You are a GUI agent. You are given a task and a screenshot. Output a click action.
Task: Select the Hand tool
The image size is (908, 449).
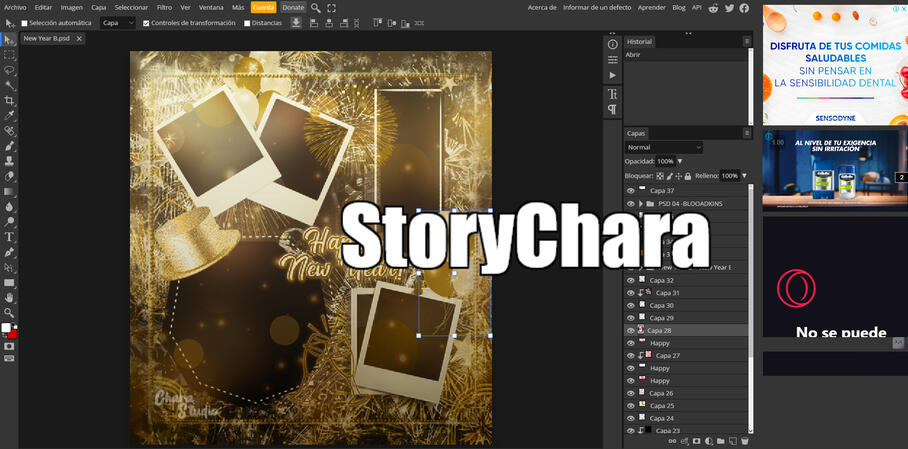tap(9, 298)
